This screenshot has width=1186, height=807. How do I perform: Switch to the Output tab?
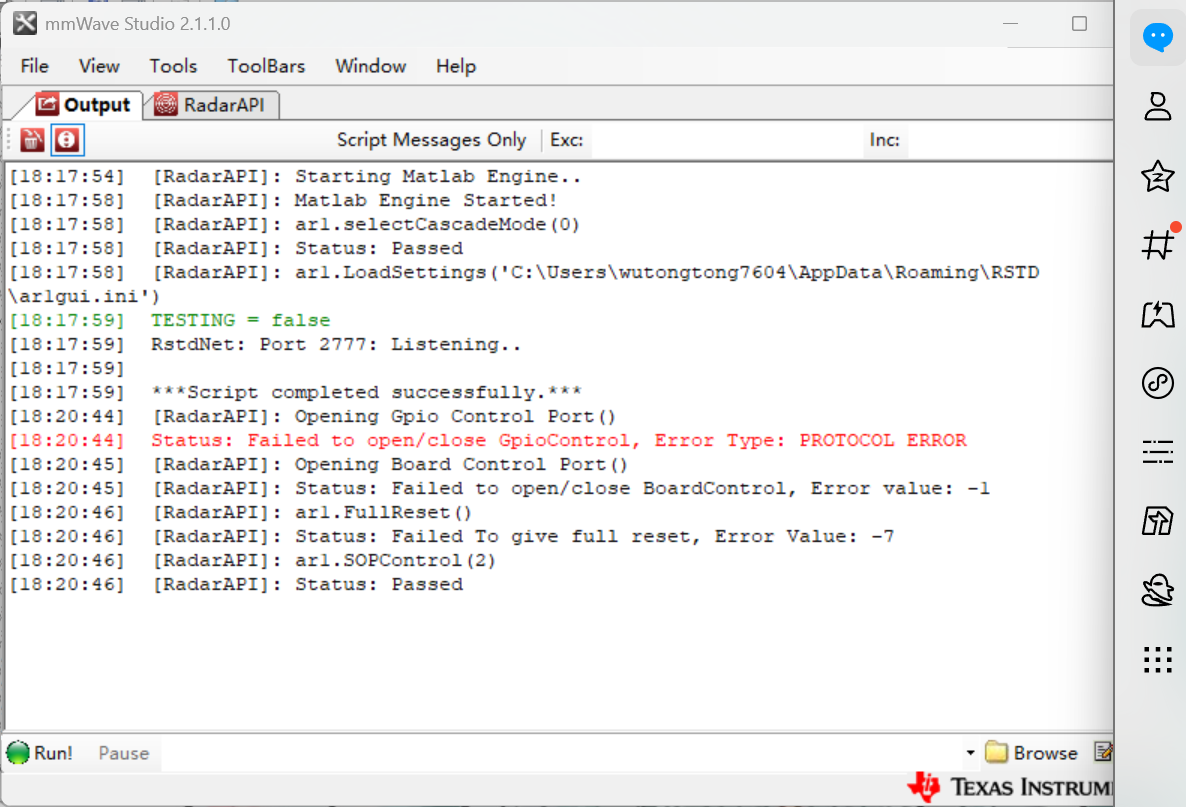click(x=83, y=104)
